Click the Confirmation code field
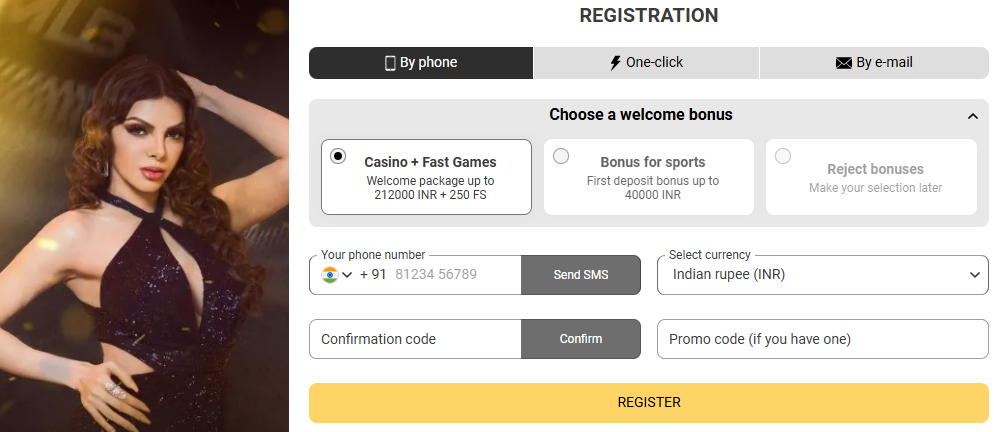Image resolution: width=994 pixels, height=432 pixels. 415,339
